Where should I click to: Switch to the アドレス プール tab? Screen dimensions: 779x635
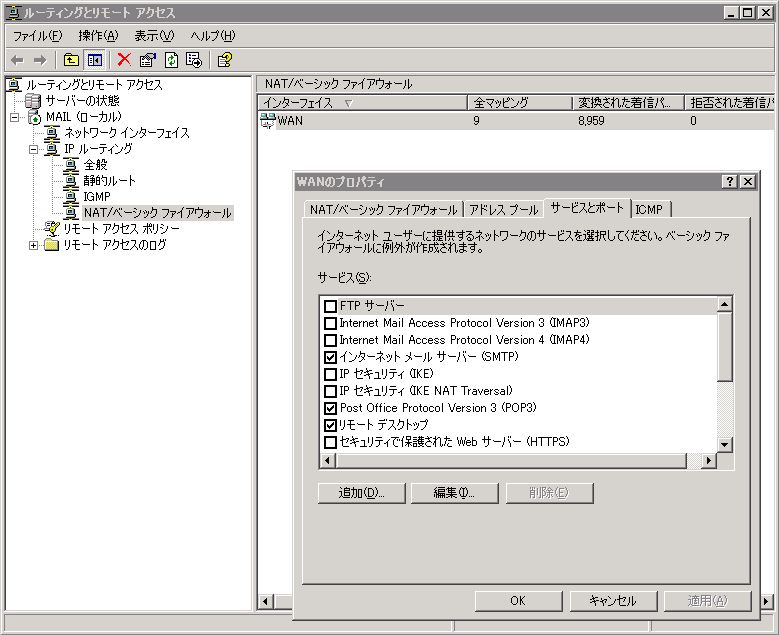(503, 209)
